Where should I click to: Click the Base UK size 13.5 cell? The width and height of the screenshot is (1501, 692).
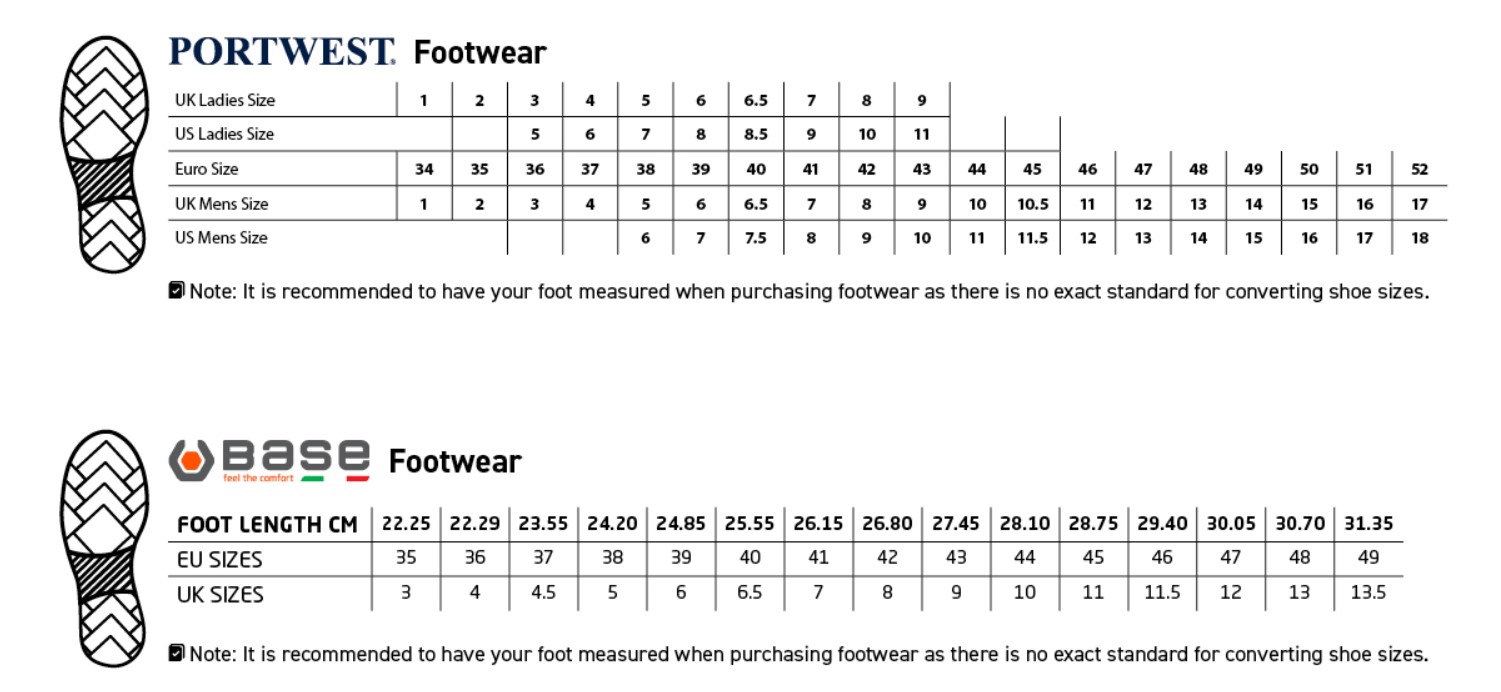1368,592
